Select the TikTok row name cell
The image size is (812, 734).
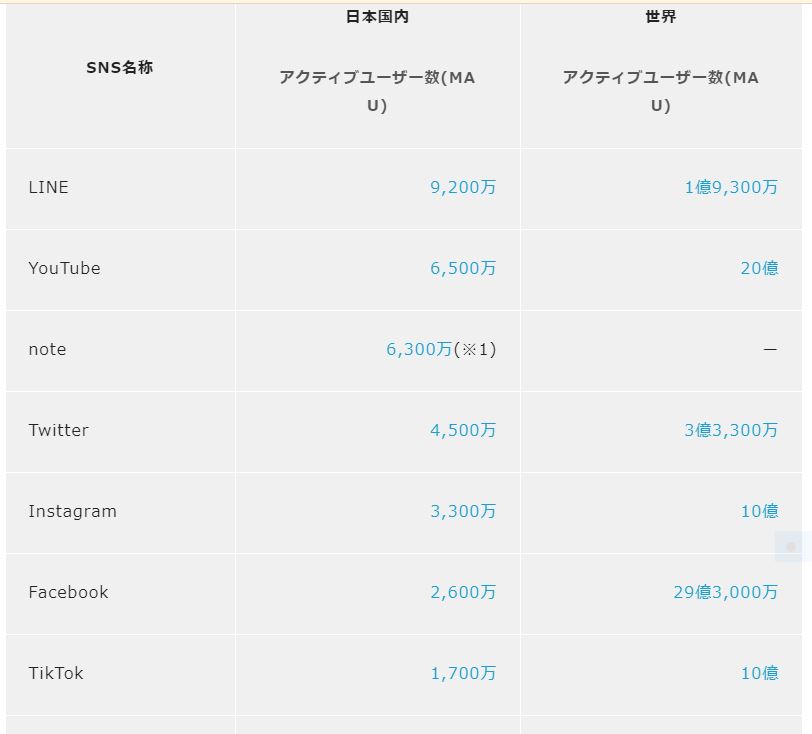[x=121, y=674]
